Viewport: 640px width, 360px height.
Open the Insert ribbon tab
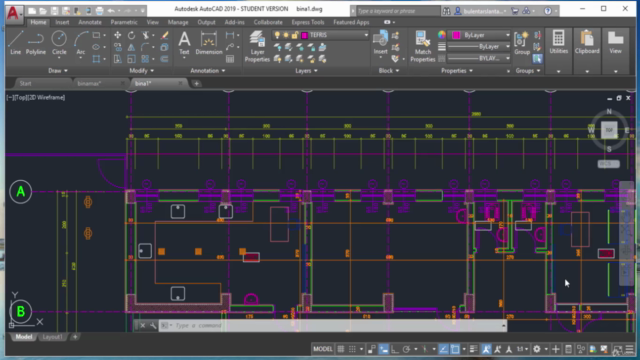tap(62, 22)
